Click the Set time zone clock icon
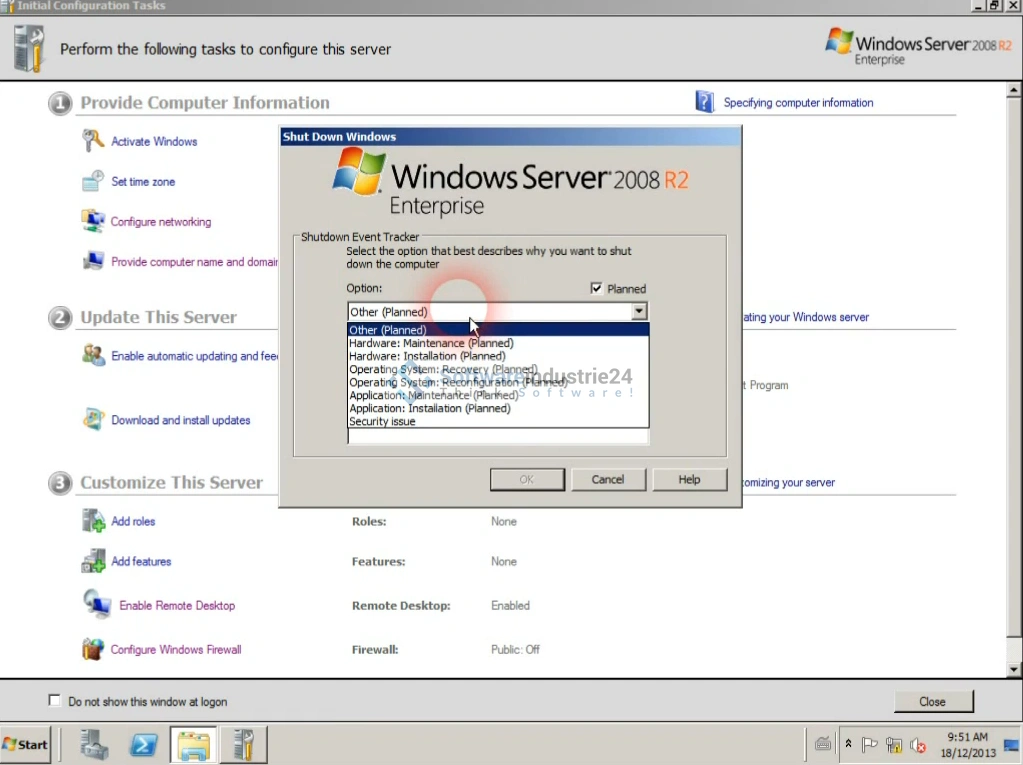 tap(93, 181)
